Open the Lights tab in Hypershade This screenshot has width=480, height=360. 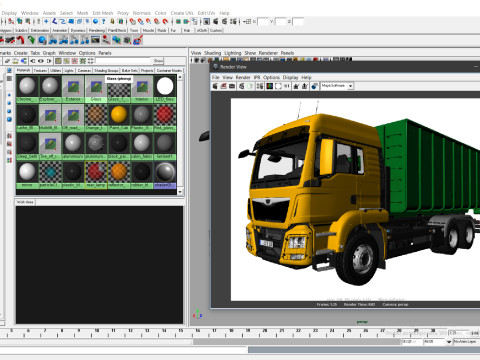point(69,71)
